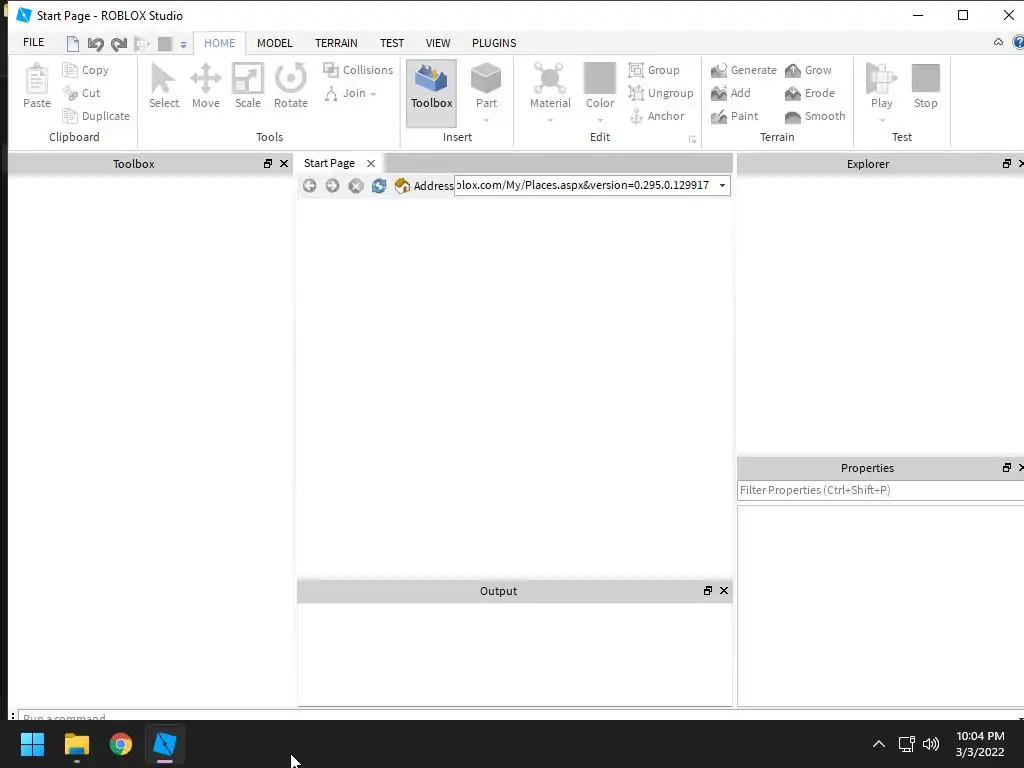Start the Play test
The image size is (1024, 768).
coord(881,86)
